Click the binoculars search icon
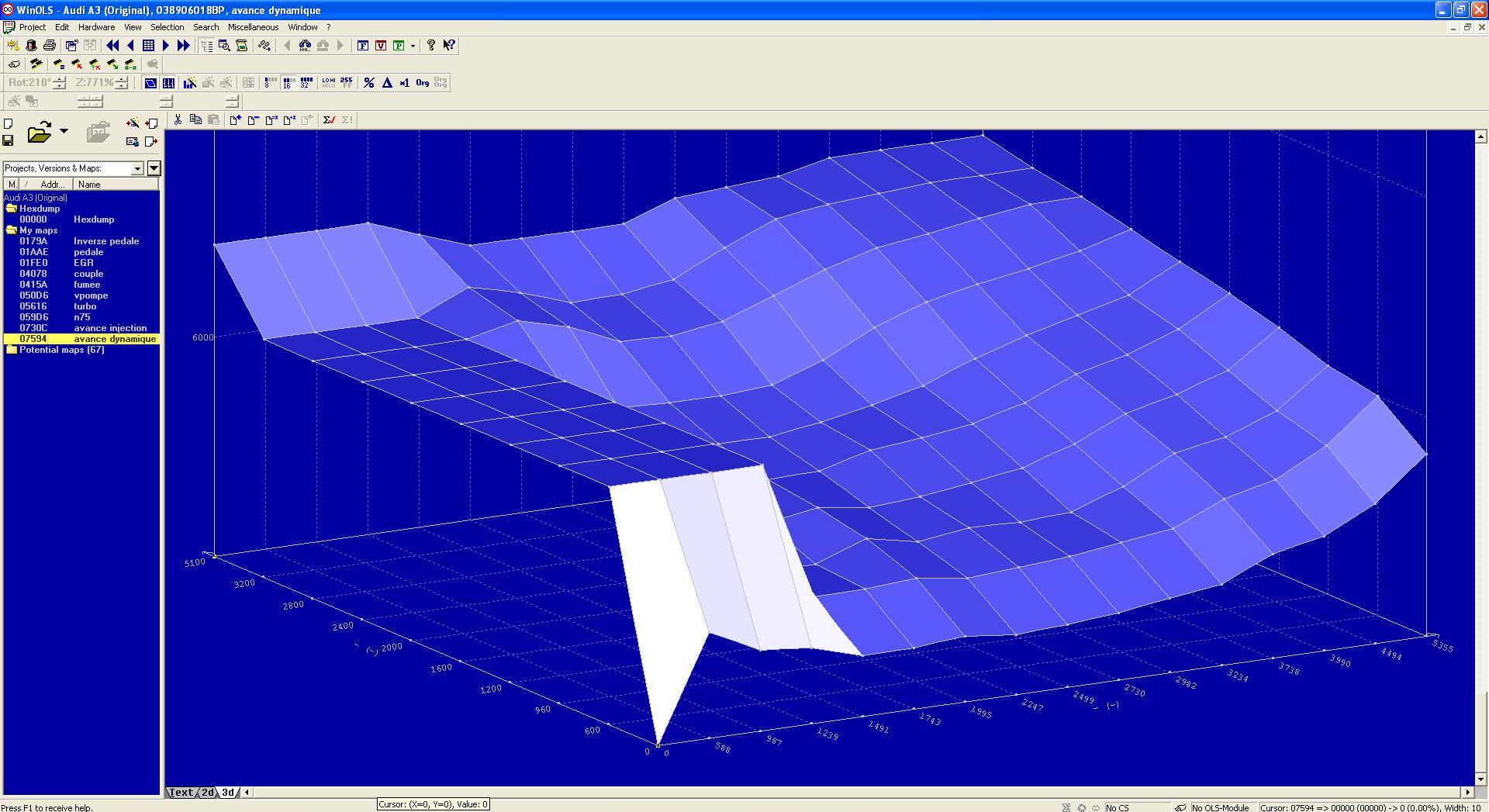This screenshot has width=1489, height=812. [x=305, y=46]
